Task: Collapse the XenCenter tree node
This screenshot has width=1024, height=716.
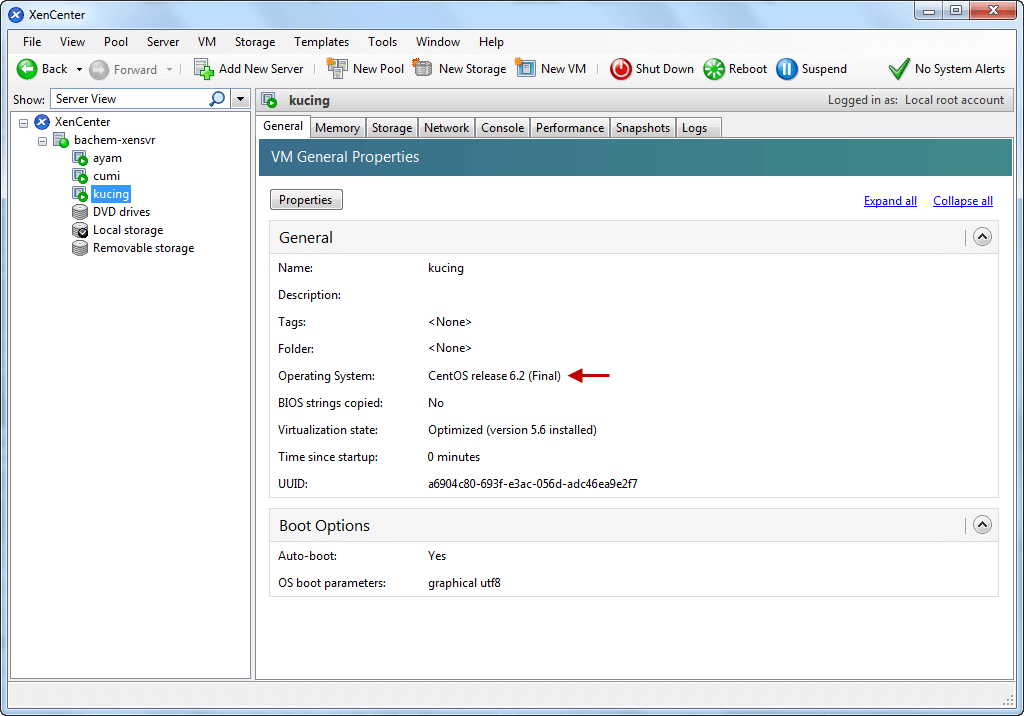Action: [x=24, y=122]
